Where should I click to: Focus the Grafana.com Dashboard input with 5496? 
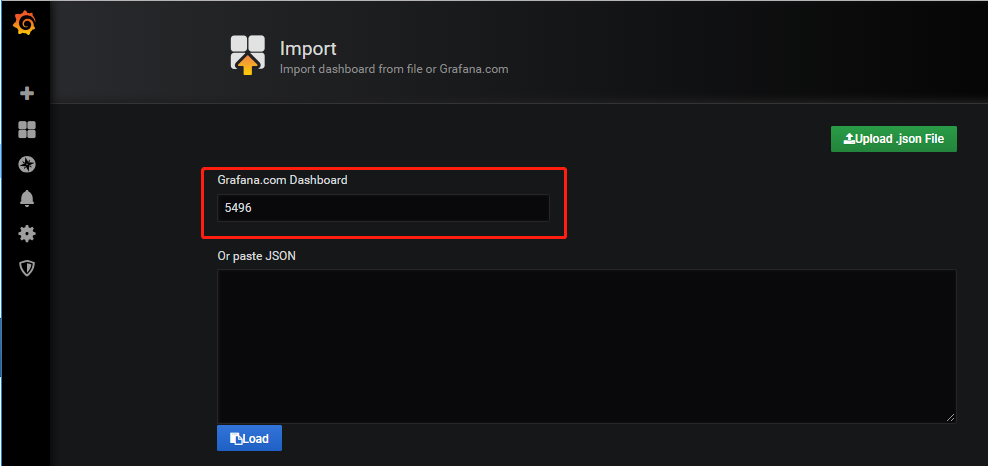[x=383, y=208]
